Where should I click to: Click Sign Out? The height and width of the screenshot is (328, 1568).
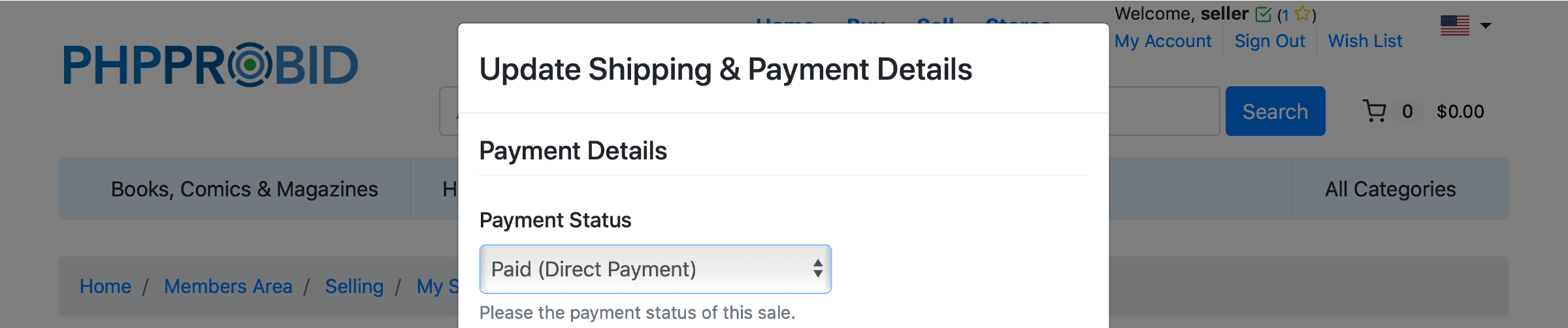point(1269,41)
